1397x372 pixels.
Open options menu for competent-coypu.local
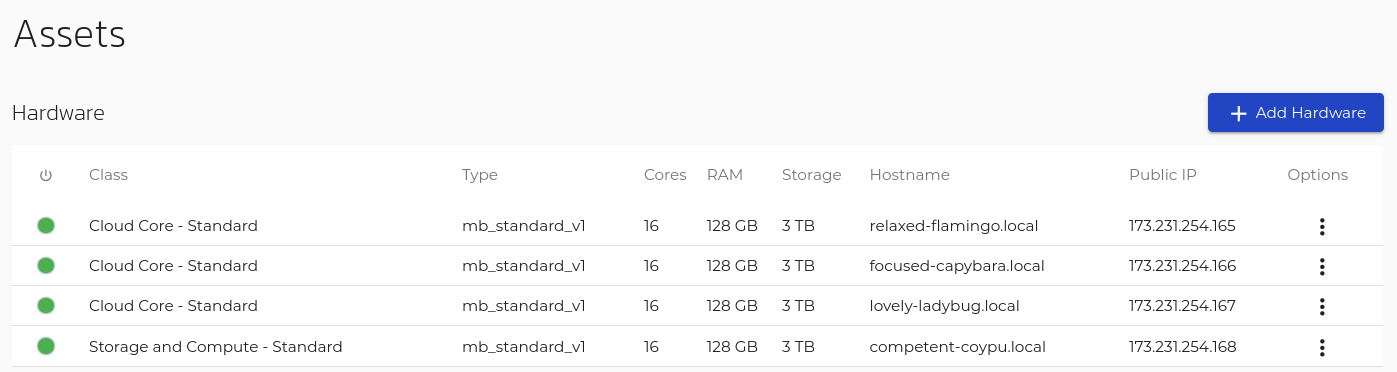[1322, 347]
